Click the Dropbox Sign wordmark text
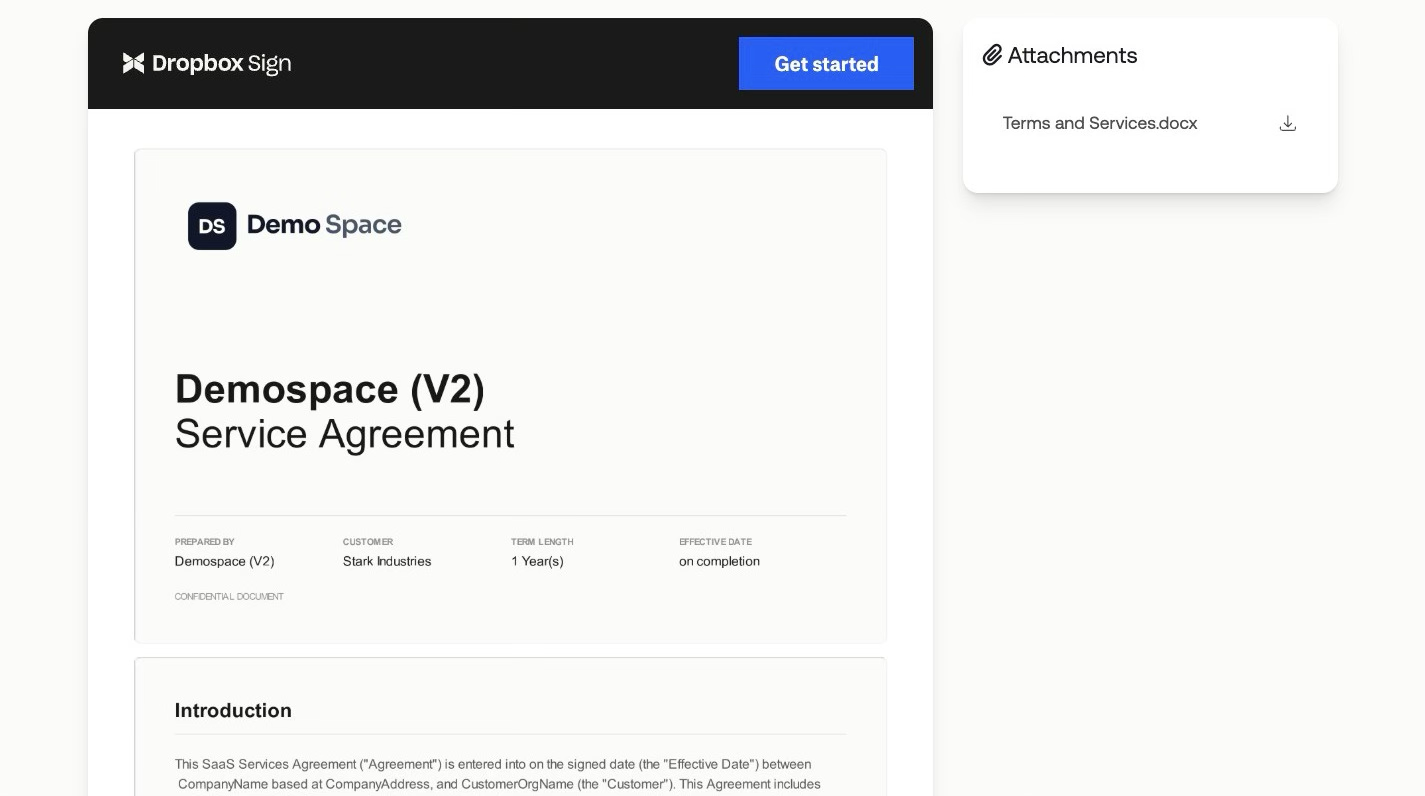 (x=221, y=63)
